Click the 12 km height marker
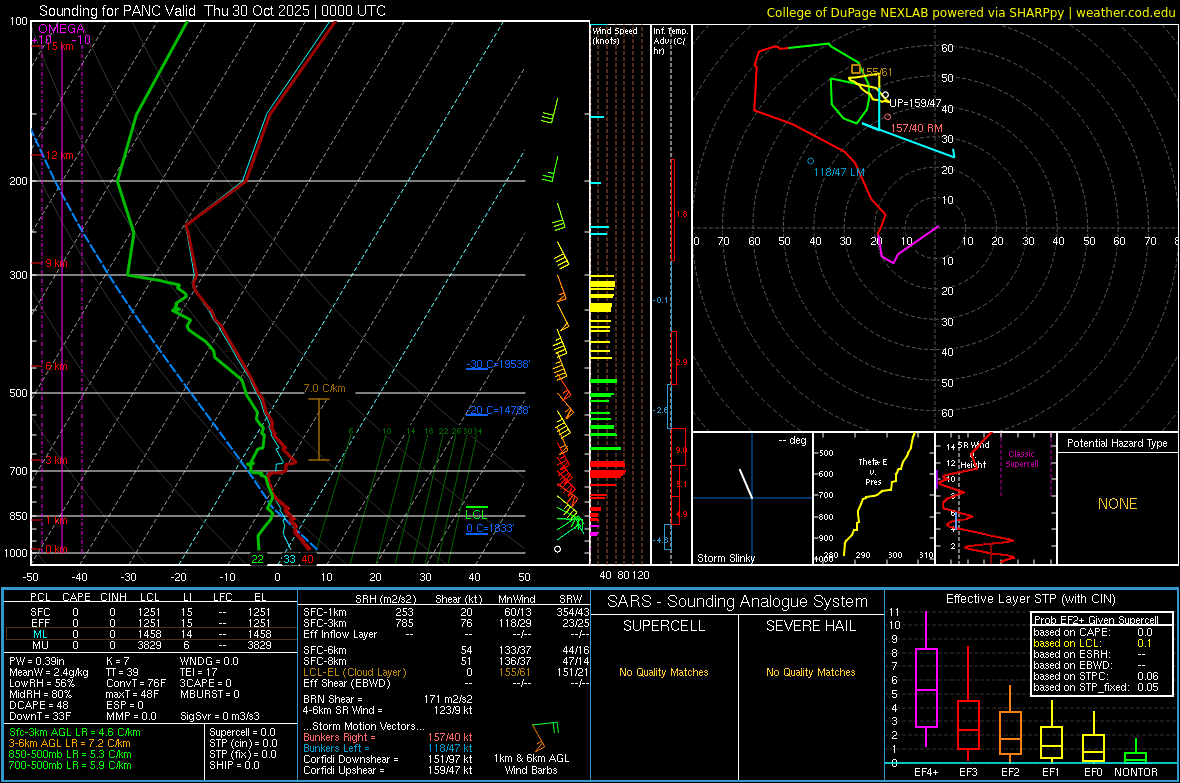The height and width of the screenshot is (783, 1180). click(x=60, y=155)
